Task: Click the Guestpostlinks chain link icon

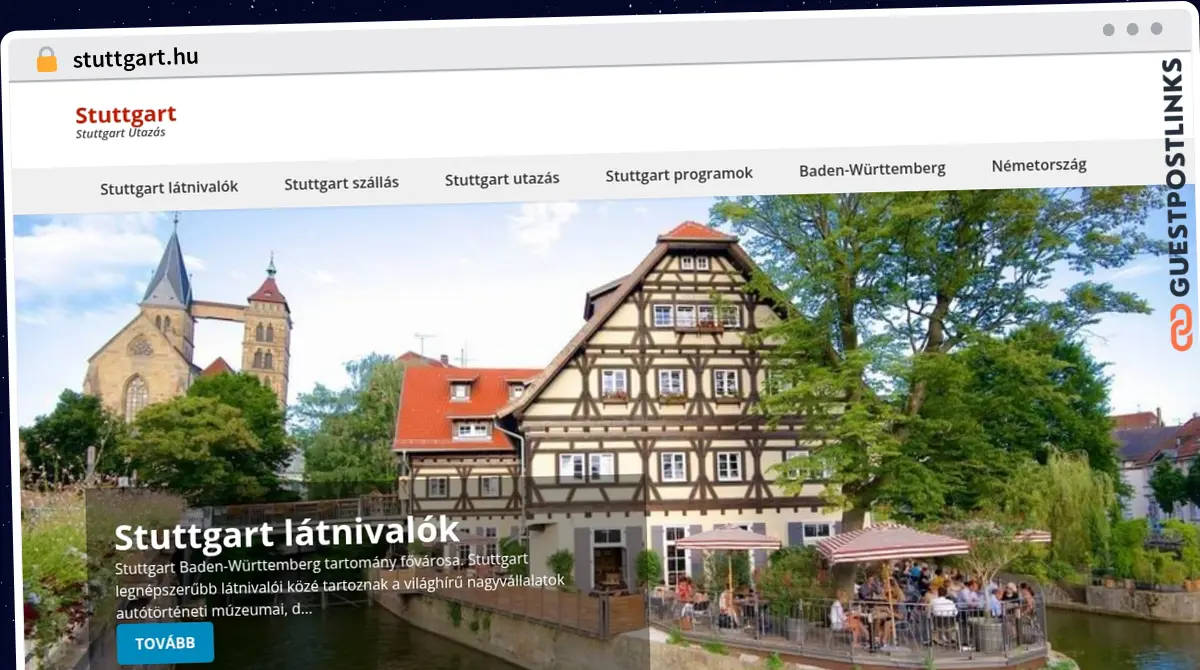Action: point(1182,327)
